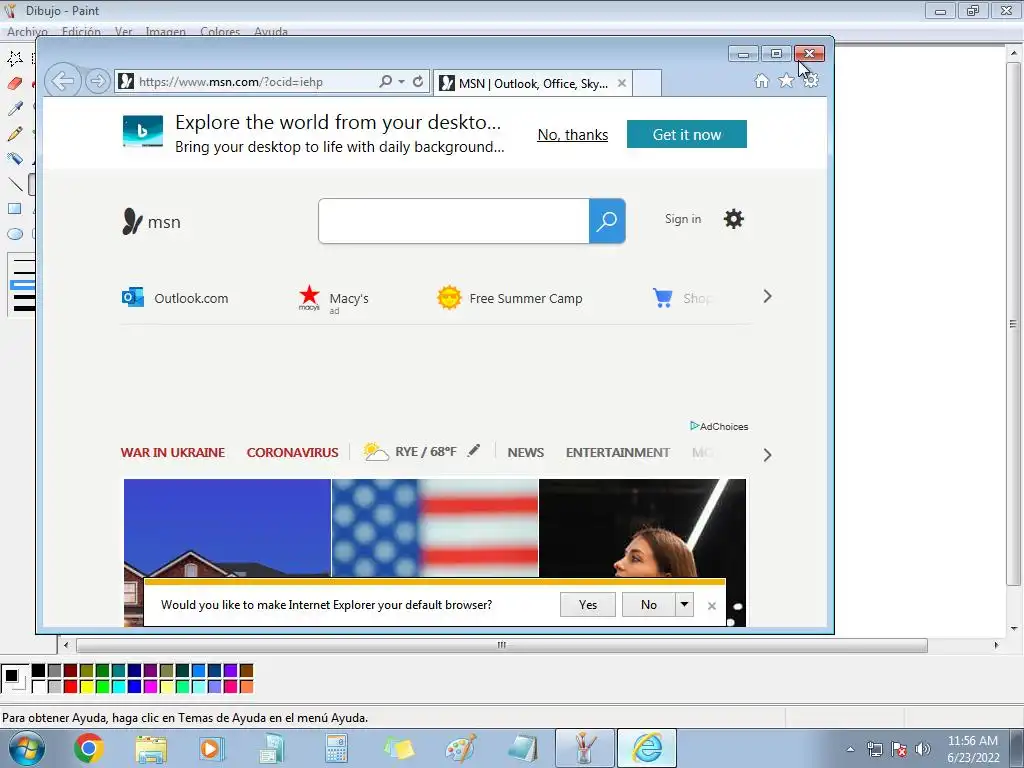The width and height of the screenshot is (1024, 768).
Task: Click the volume speaker tray icon
Action: 923,749
